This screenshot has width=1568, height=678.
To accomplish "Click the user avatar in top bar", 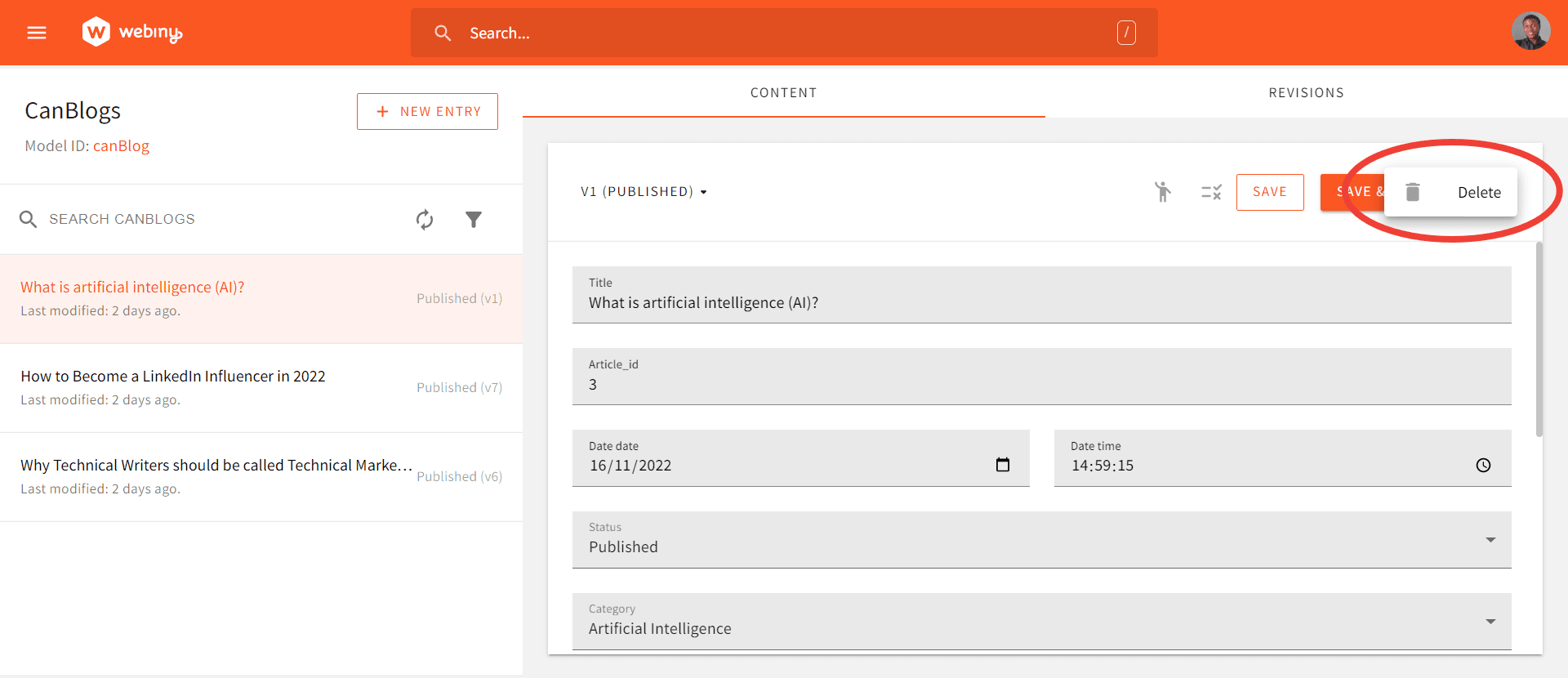I will (1530, 32).
